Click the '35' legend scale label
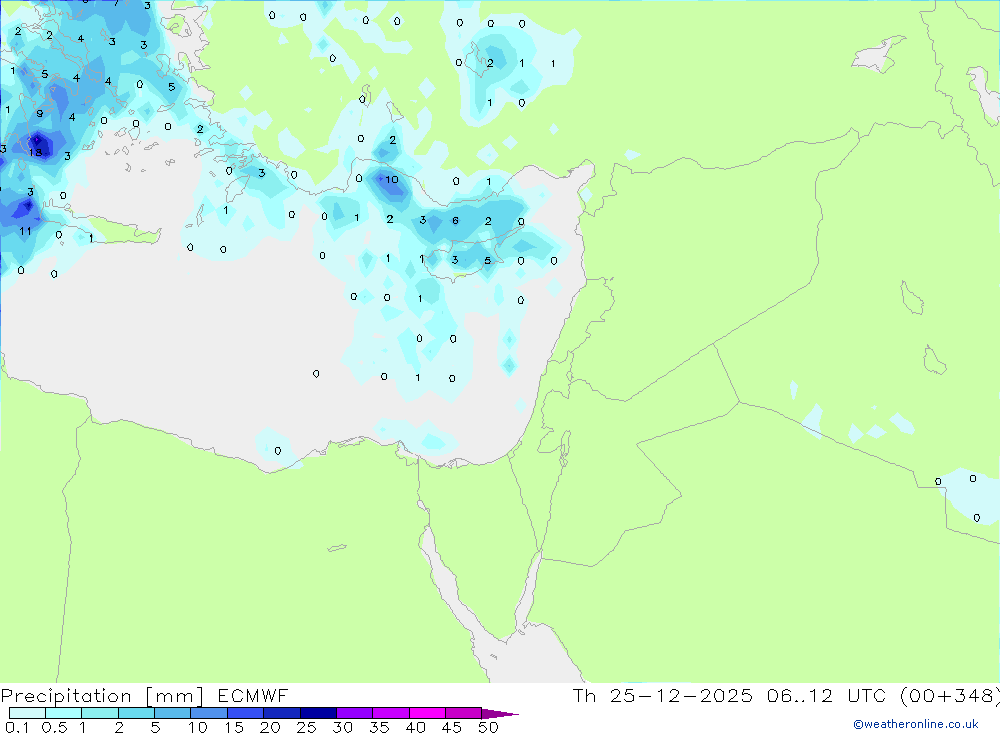The height and width of the screenshot is (733, 1000). coord(379,727)
